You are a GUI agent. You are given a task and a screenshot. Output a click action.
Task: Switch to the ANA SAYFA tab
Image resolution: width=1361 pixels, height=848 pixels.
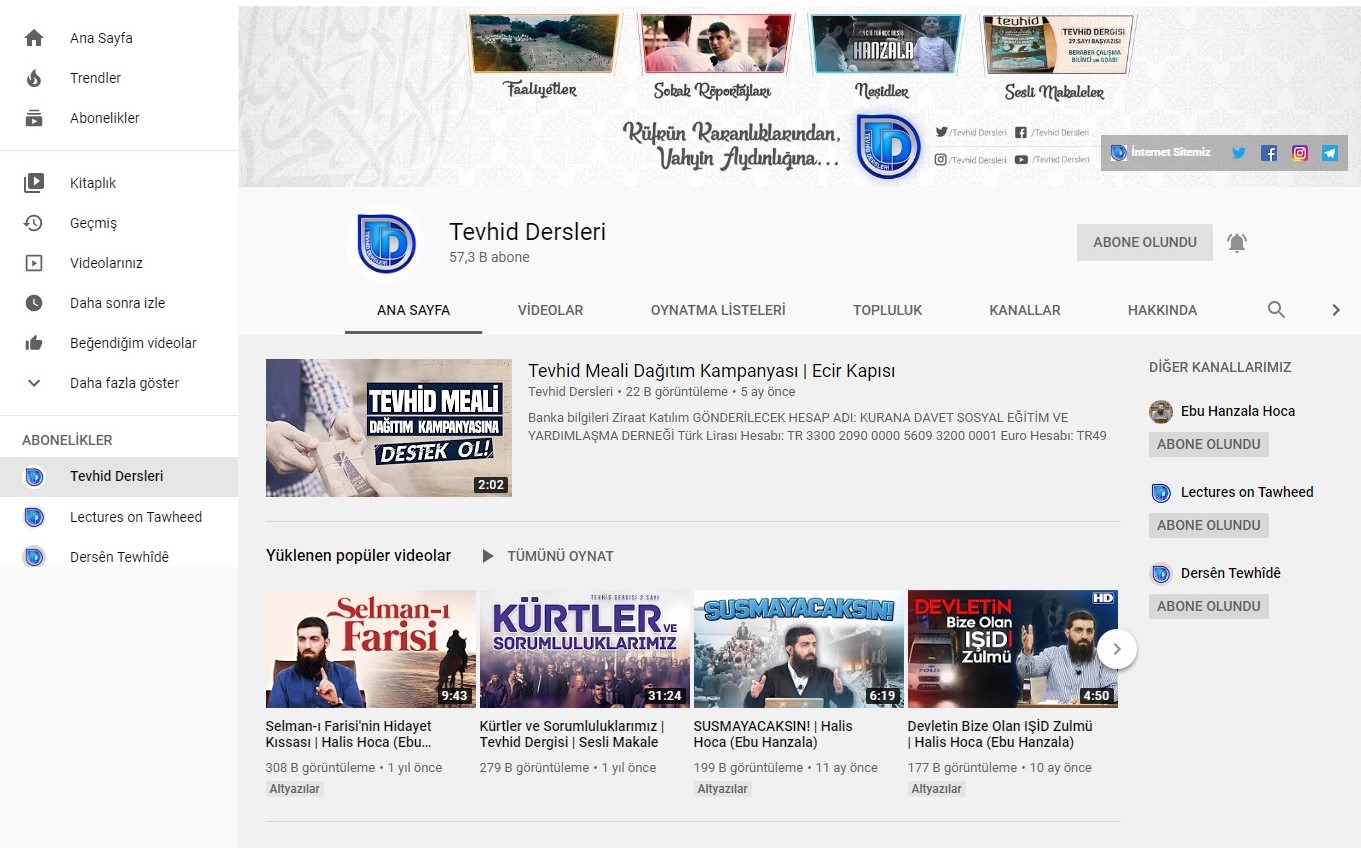tap(413, 310)
